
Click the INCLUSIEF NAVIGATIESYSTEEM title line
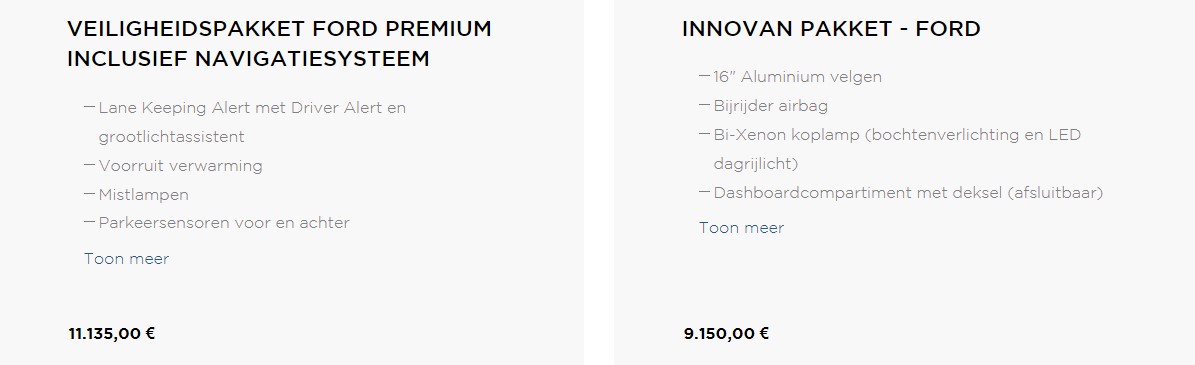[x=248, y=59]
